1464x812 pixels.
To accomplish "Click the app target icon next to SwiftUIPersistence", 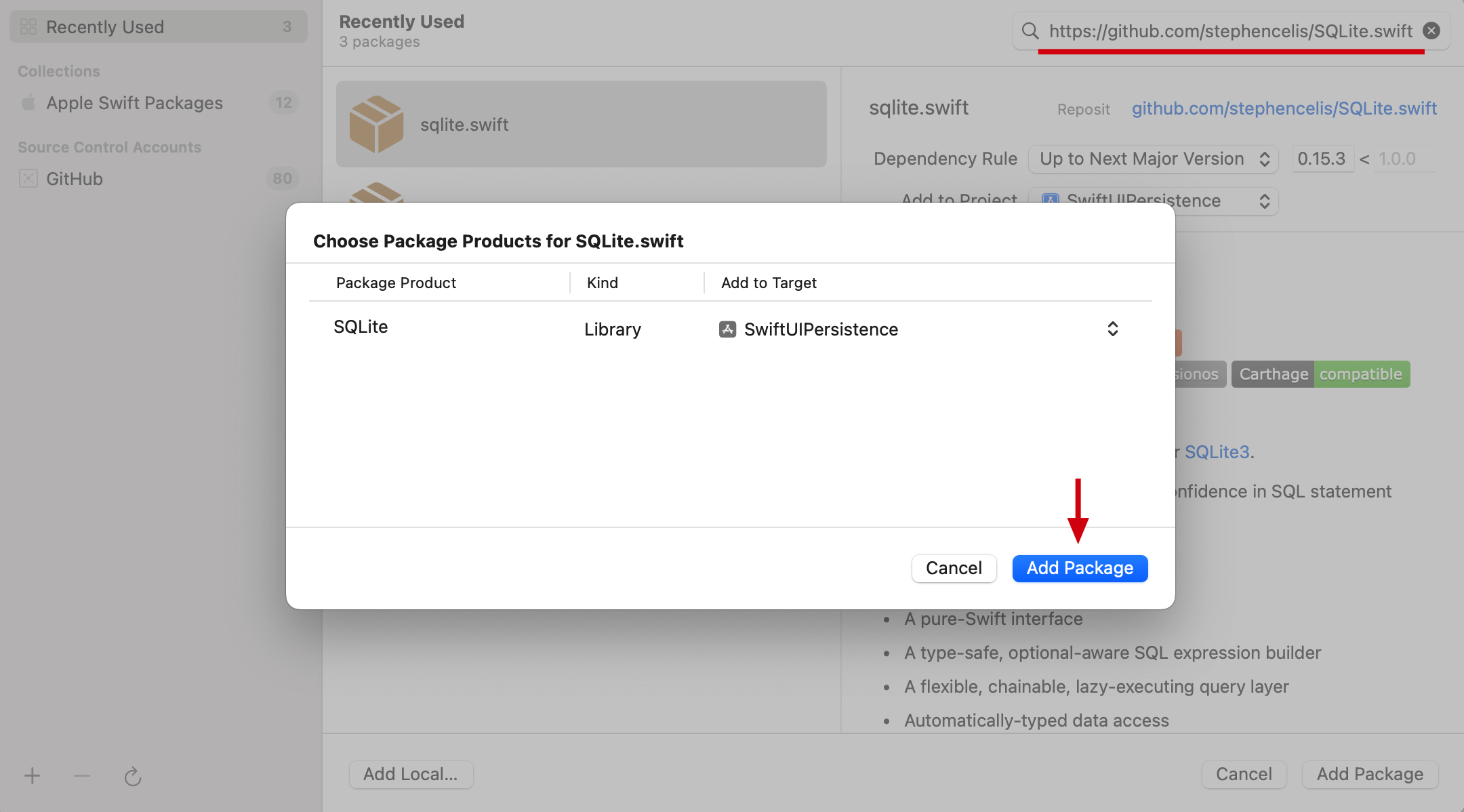I will tap(727, 329).
